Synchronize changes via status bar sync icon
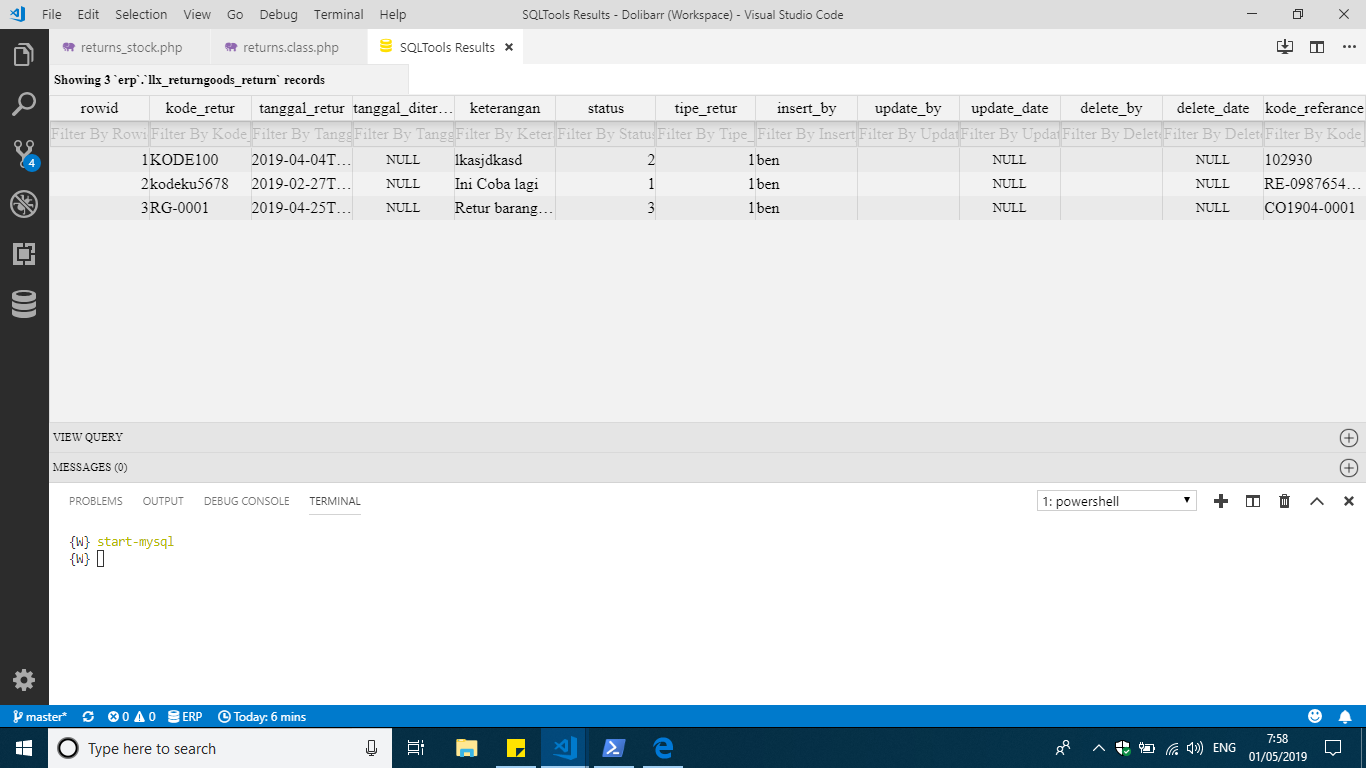The height and width of the screenshot is (768, 1366). click(88, 717)
